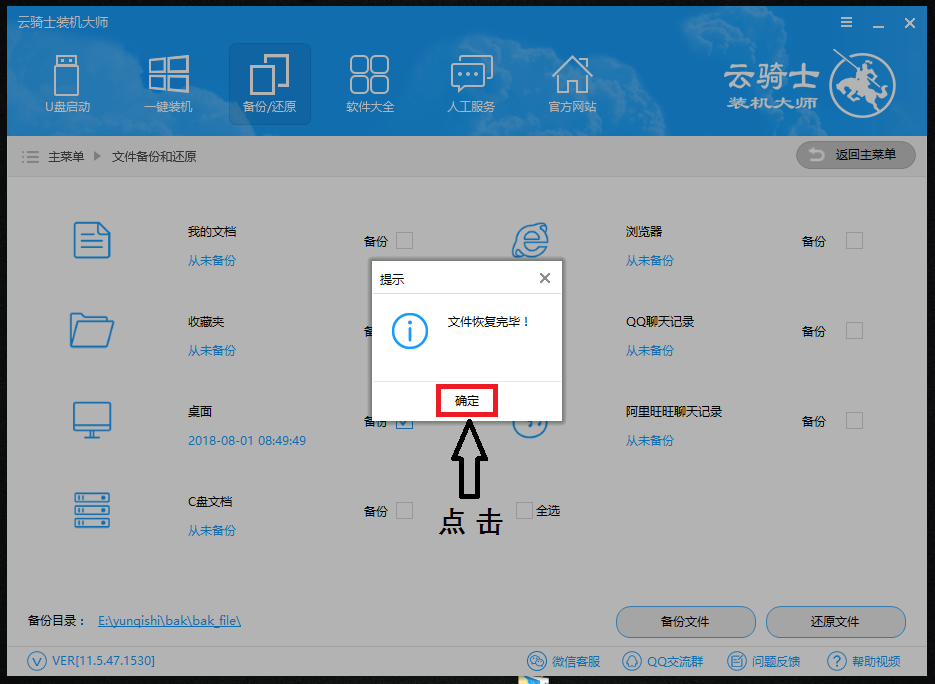Image resolution: width=935 pixels, height=684 pixels.
Task: Click the 文件恢复完毕! message
Action: [x=489, y=322]
